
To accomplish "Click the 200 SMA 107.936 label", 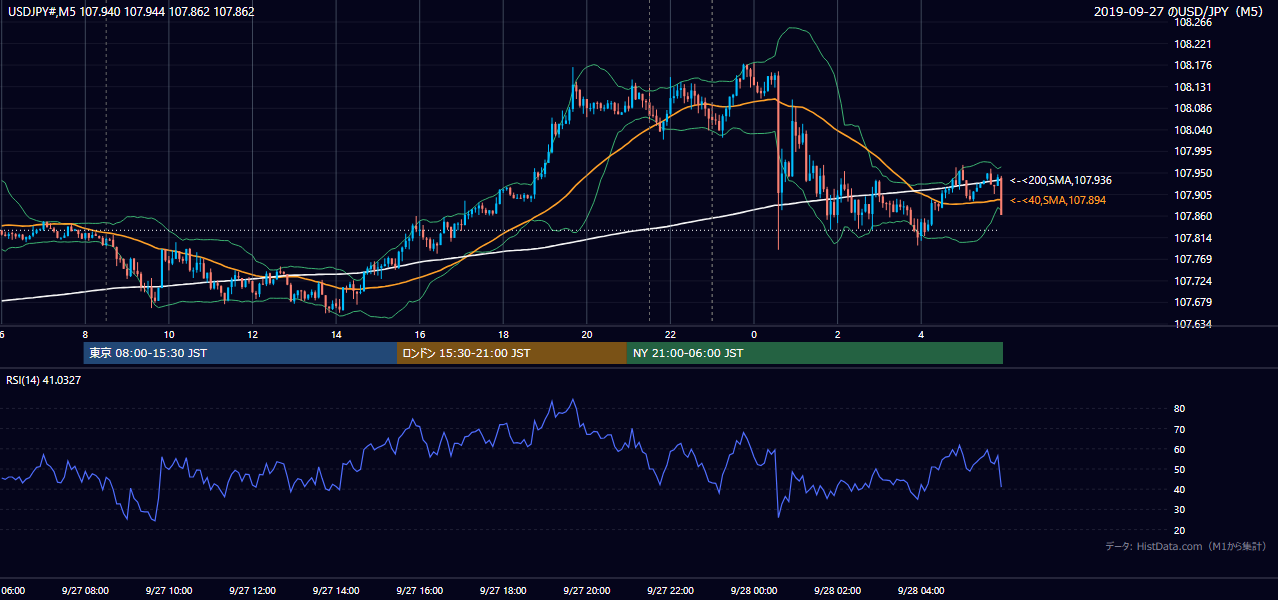I will click(1060, 181).
